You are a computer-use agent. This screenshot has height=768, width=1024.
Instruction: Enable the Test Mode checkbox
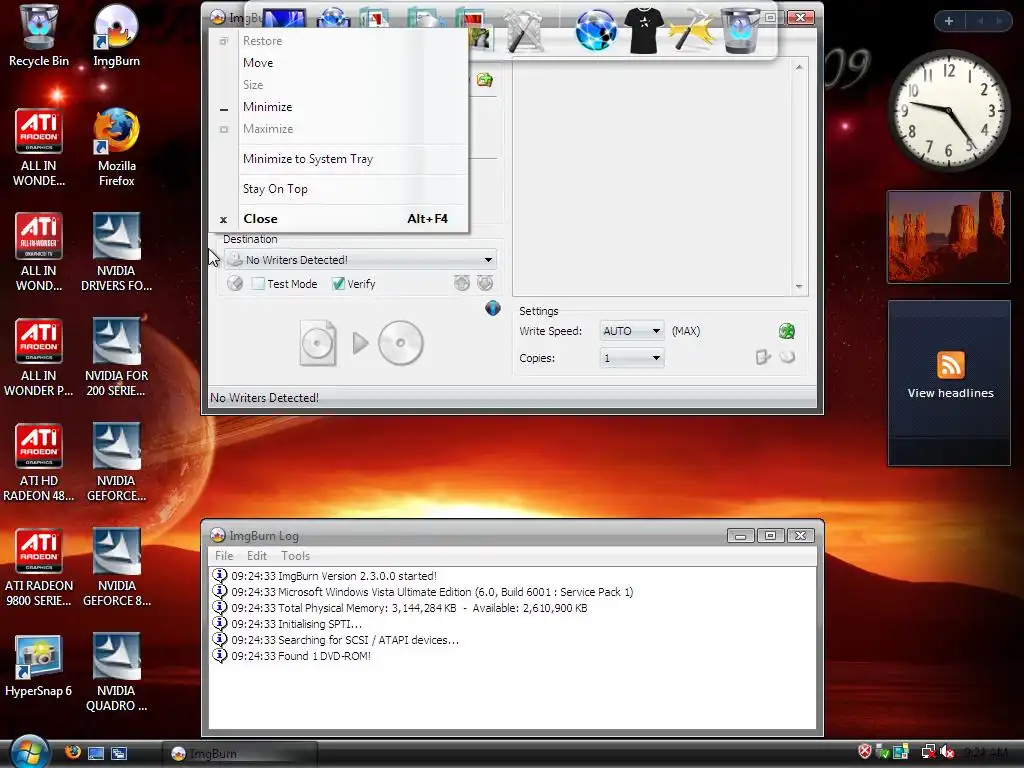point(259,283)
